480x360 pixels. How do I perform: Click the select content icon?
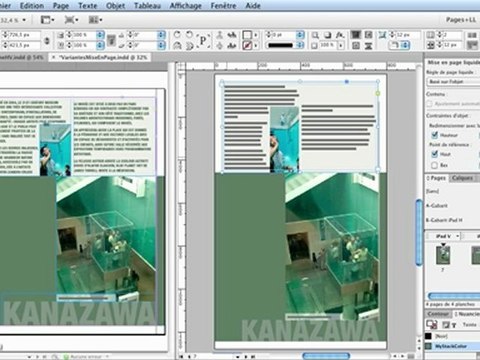pyautogui.click(x=220, y=46)
